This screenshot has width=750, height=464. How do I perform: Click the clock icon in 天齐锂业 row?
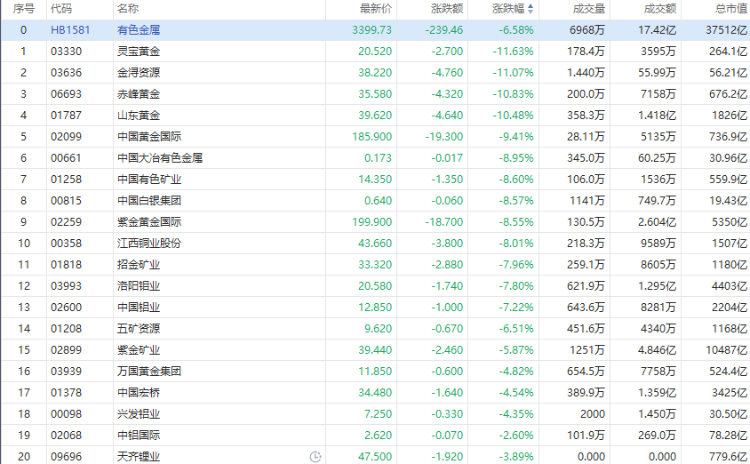315,457
